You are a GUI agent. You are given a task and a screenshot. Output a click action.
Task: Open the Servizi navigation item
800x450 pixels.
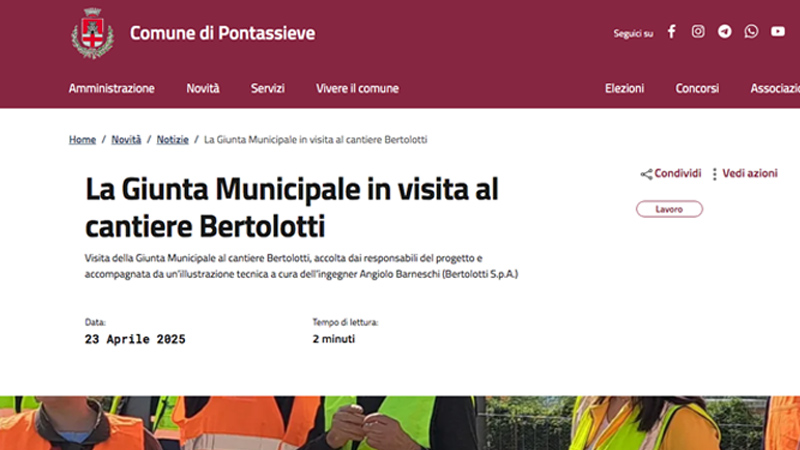point(267,88)
